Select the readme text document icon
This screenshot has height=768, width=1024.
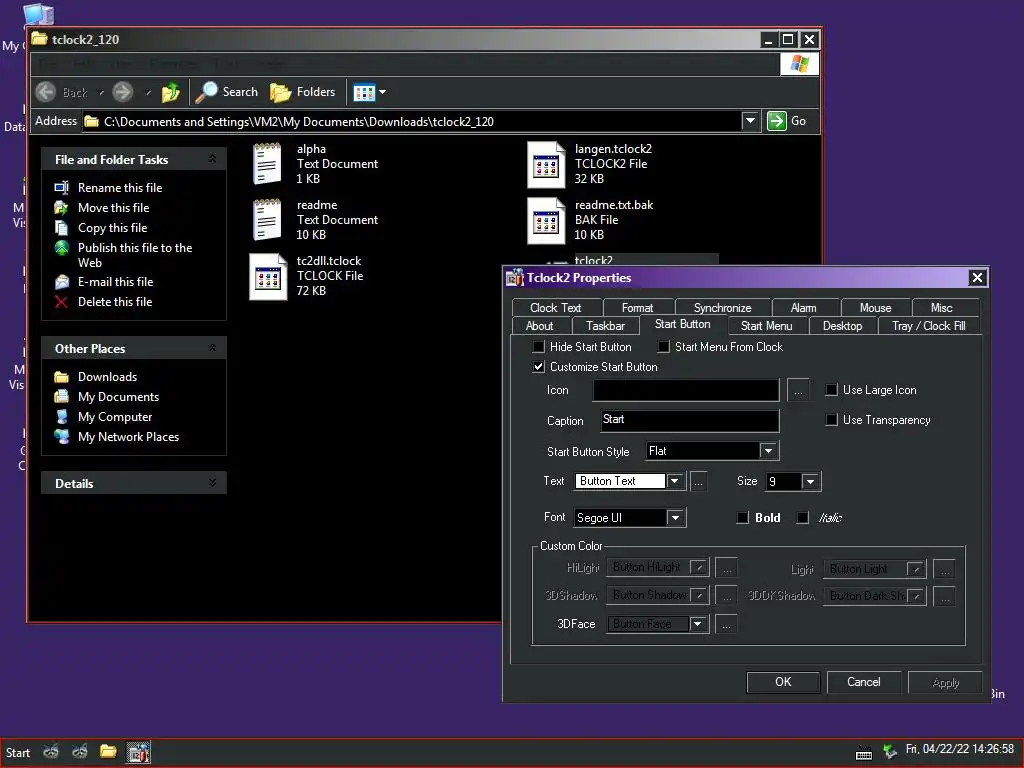point(267,219)
